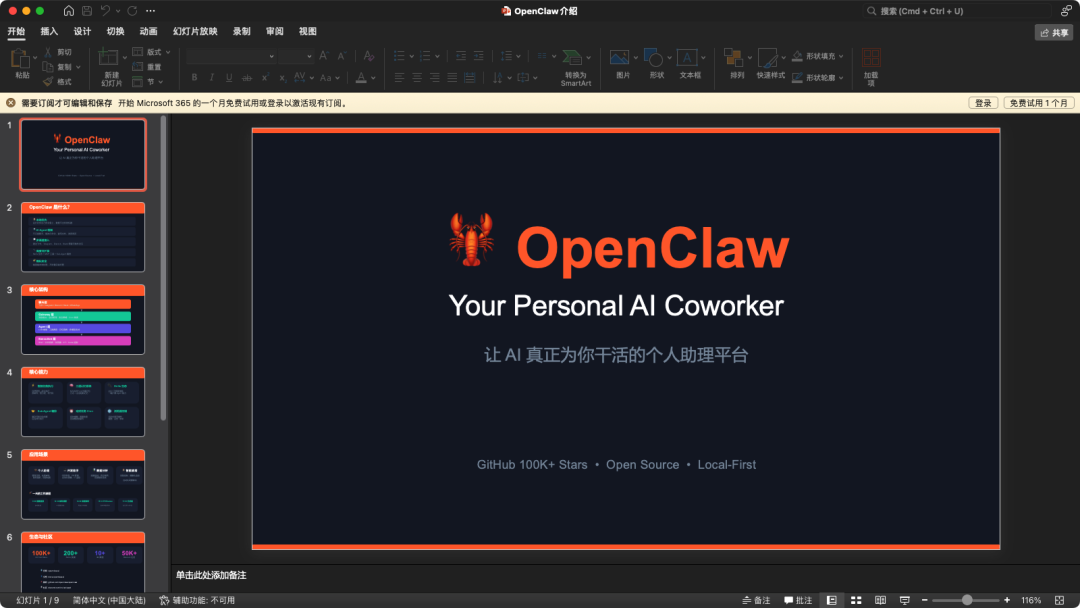Open the Change Case (Aa) dropdown
Screen dimensions: 1080x608
[338, 78]
